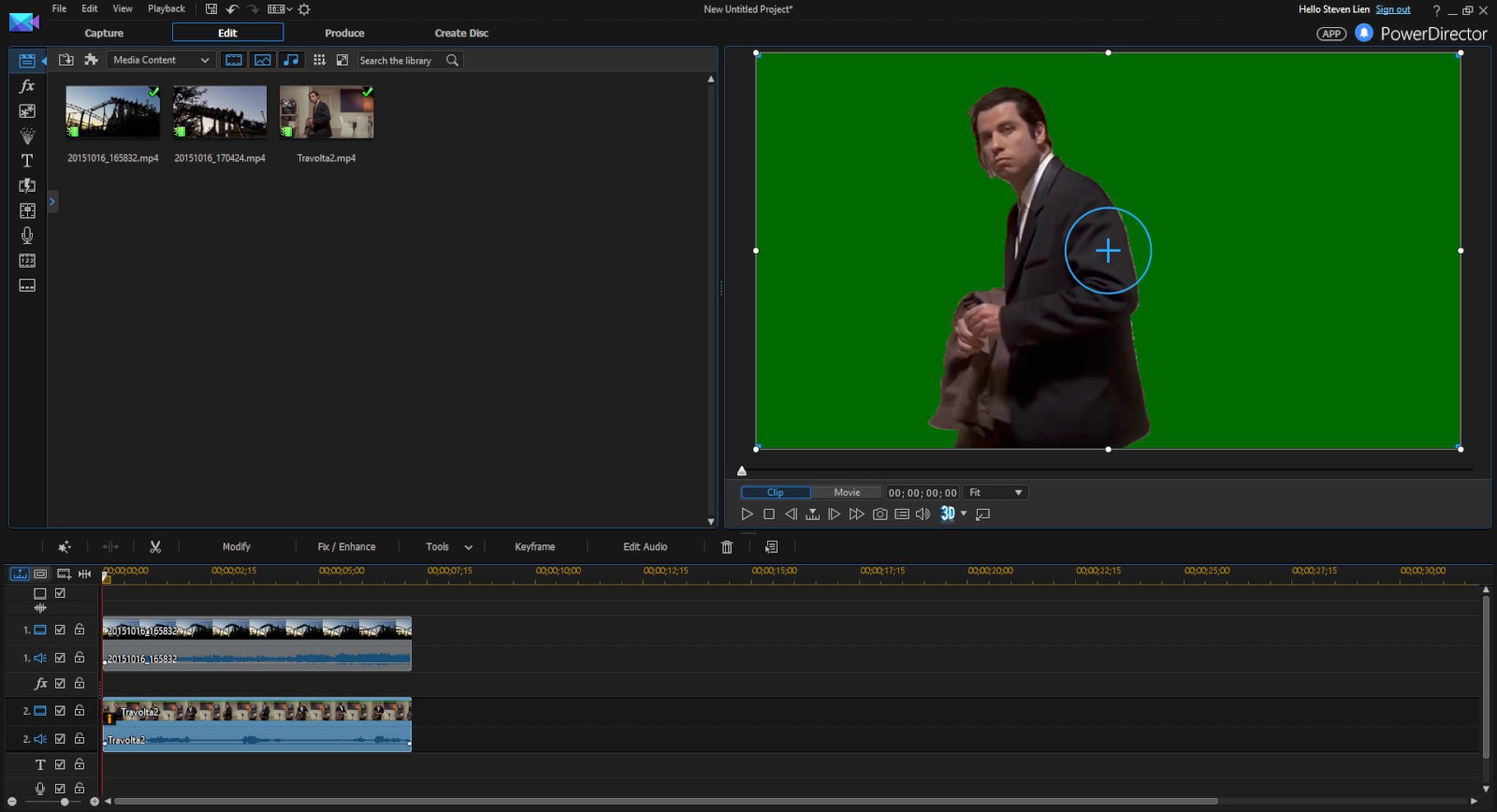Viewport: 1497px width, 812px height.
Task: Select the 20151016_170424.mp4 thumbnail
Action: [x=220, y=112]
